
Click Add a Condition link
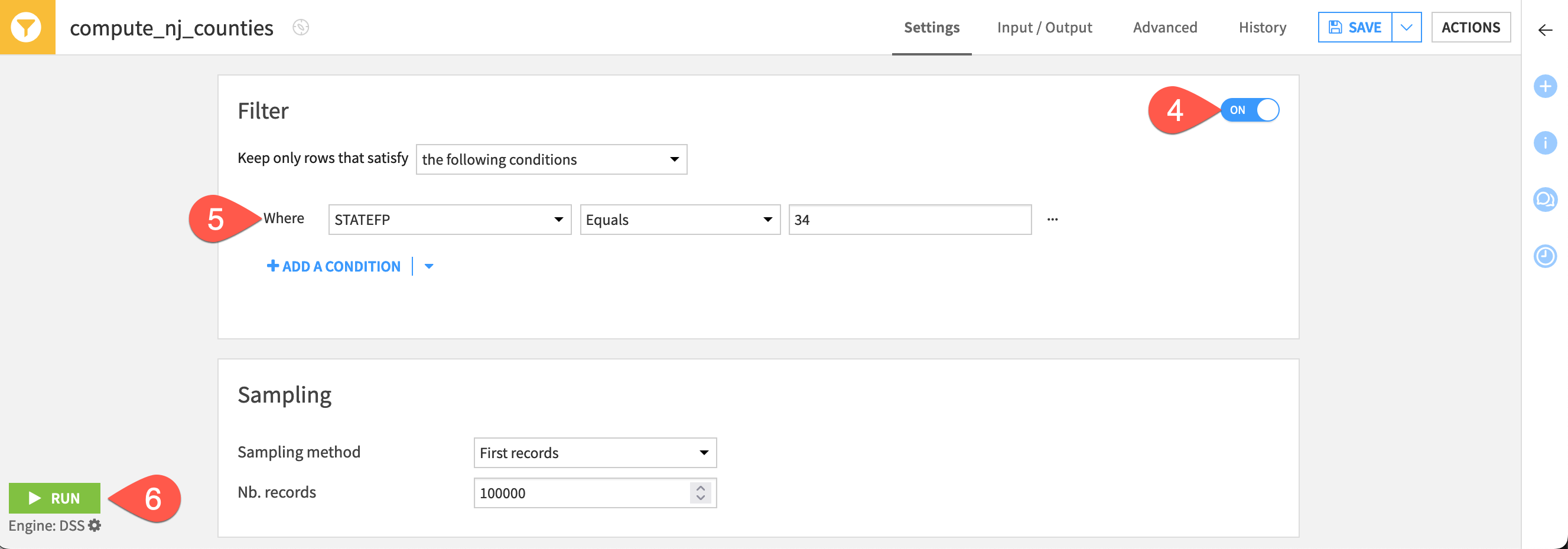pyautogui.click(x=334, y=266)
